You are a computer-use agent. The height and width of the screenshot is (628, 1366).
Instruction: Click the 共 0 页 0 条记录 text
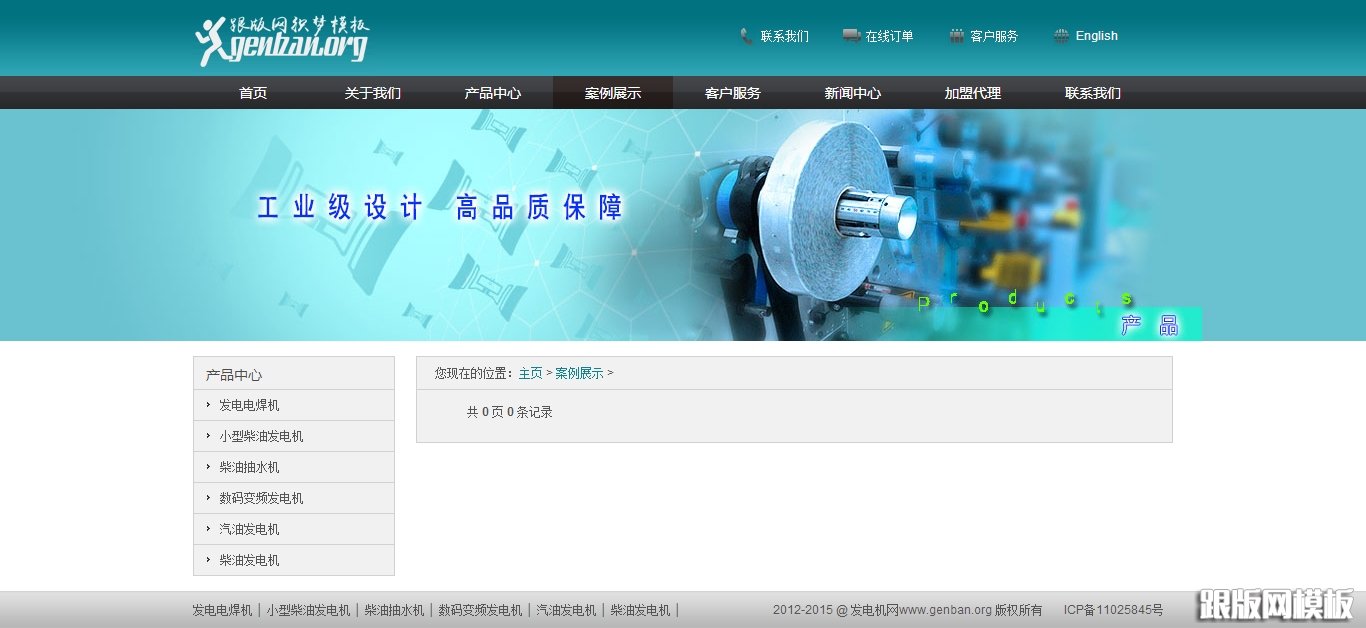click(x=509, y=412)
